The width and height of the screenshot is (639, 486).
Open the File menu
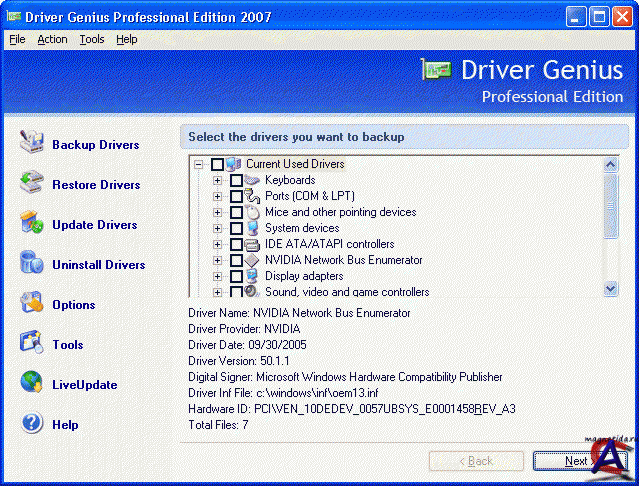[17, 39]
